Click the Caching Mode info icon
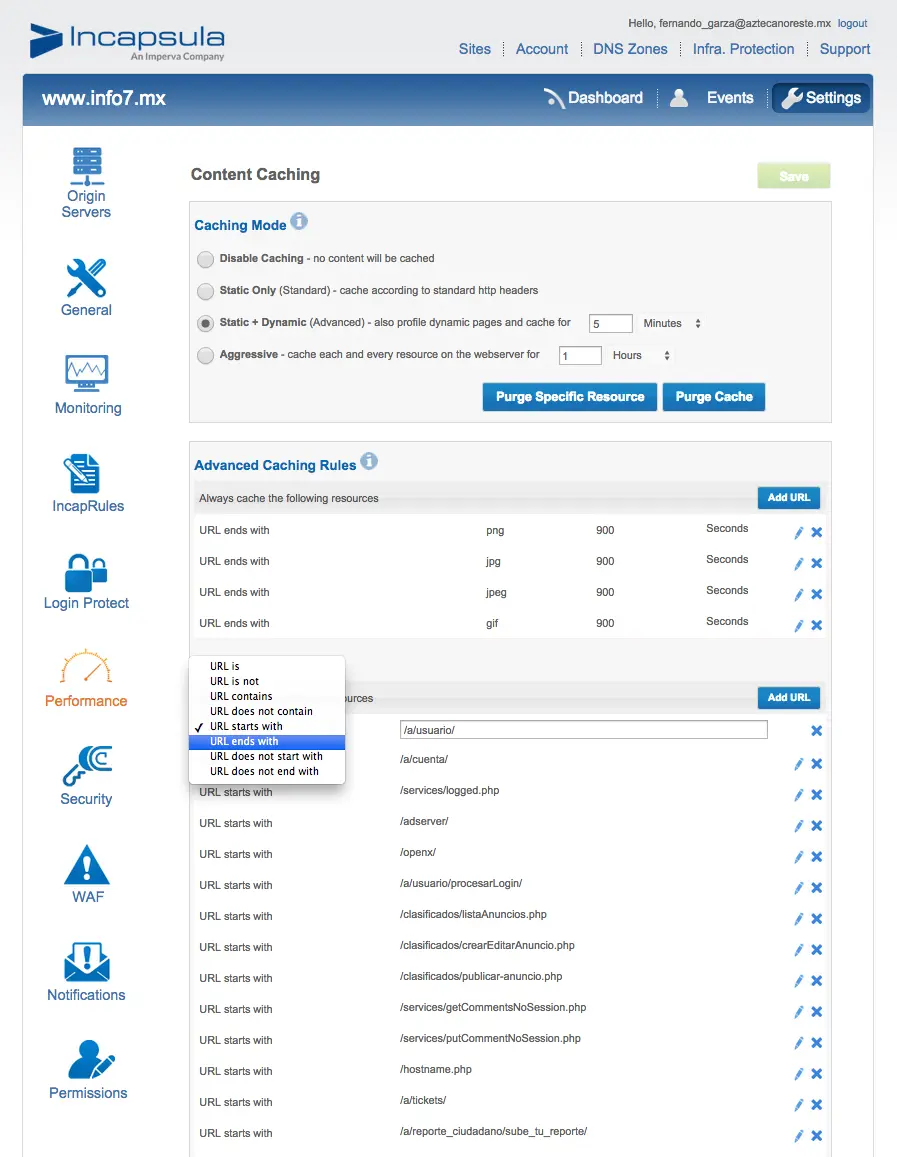 (299, 222)
